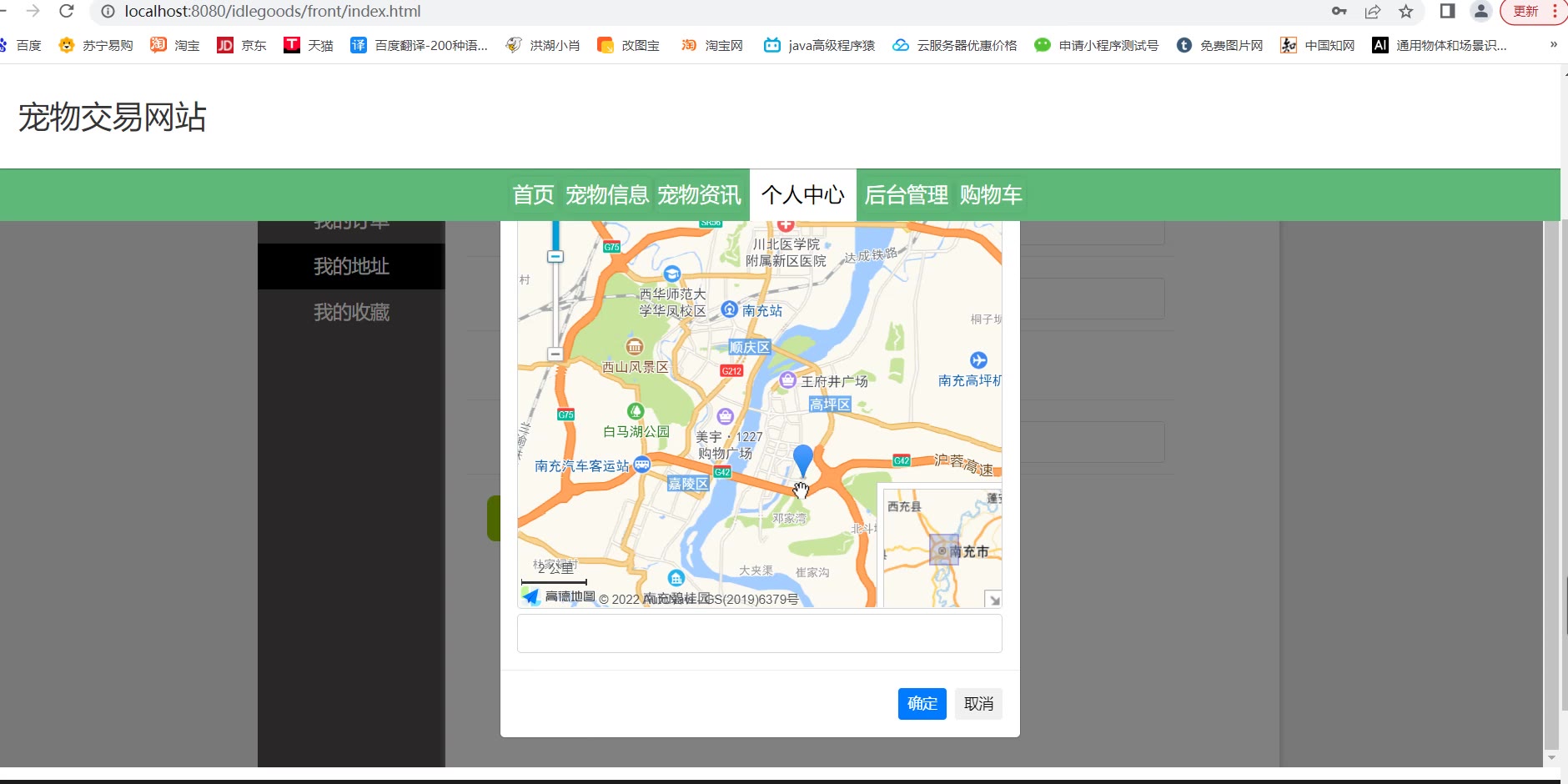Click the 顺庆区 district label
Viewport: 1568px width, 784px height.
coord(750,347)
